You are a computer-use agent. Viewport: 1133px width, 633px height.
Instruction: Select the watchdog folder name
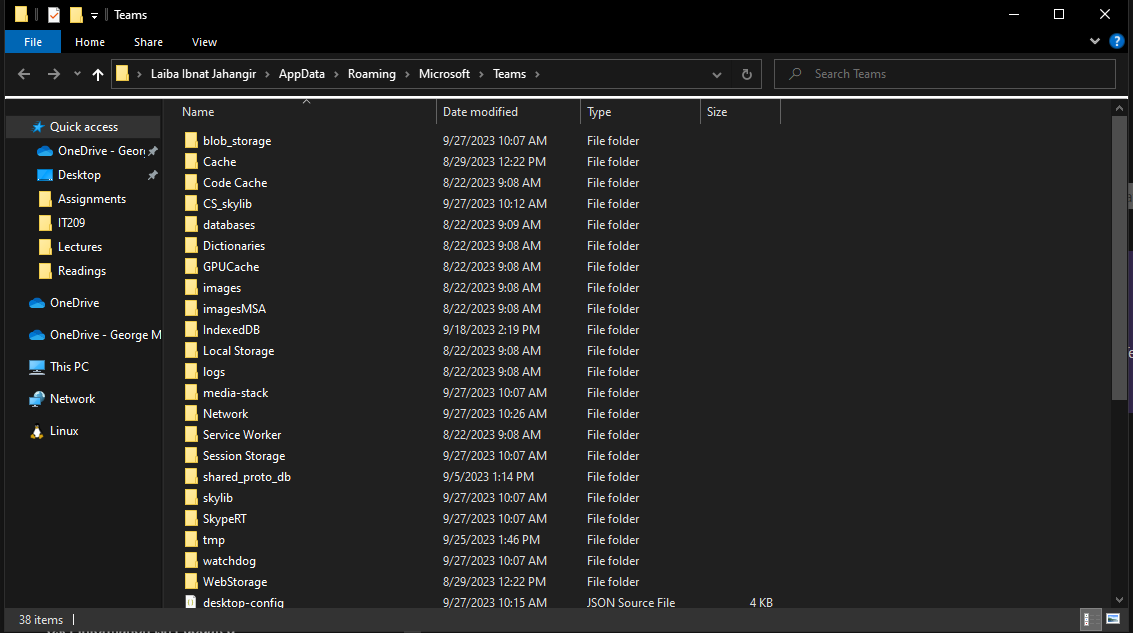pyautogui.click(x=229, y=561)
